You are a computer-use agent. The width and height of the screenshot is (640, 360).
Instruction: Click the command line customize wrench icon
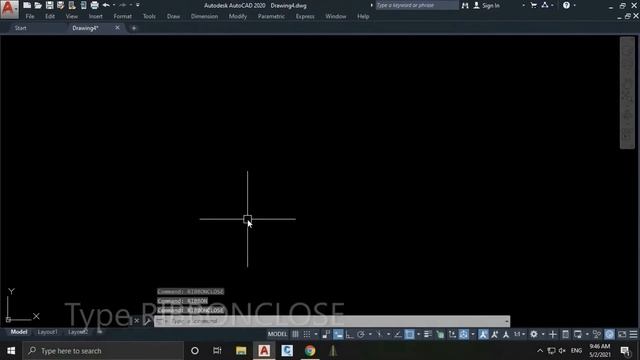click(x=147, y=321)
